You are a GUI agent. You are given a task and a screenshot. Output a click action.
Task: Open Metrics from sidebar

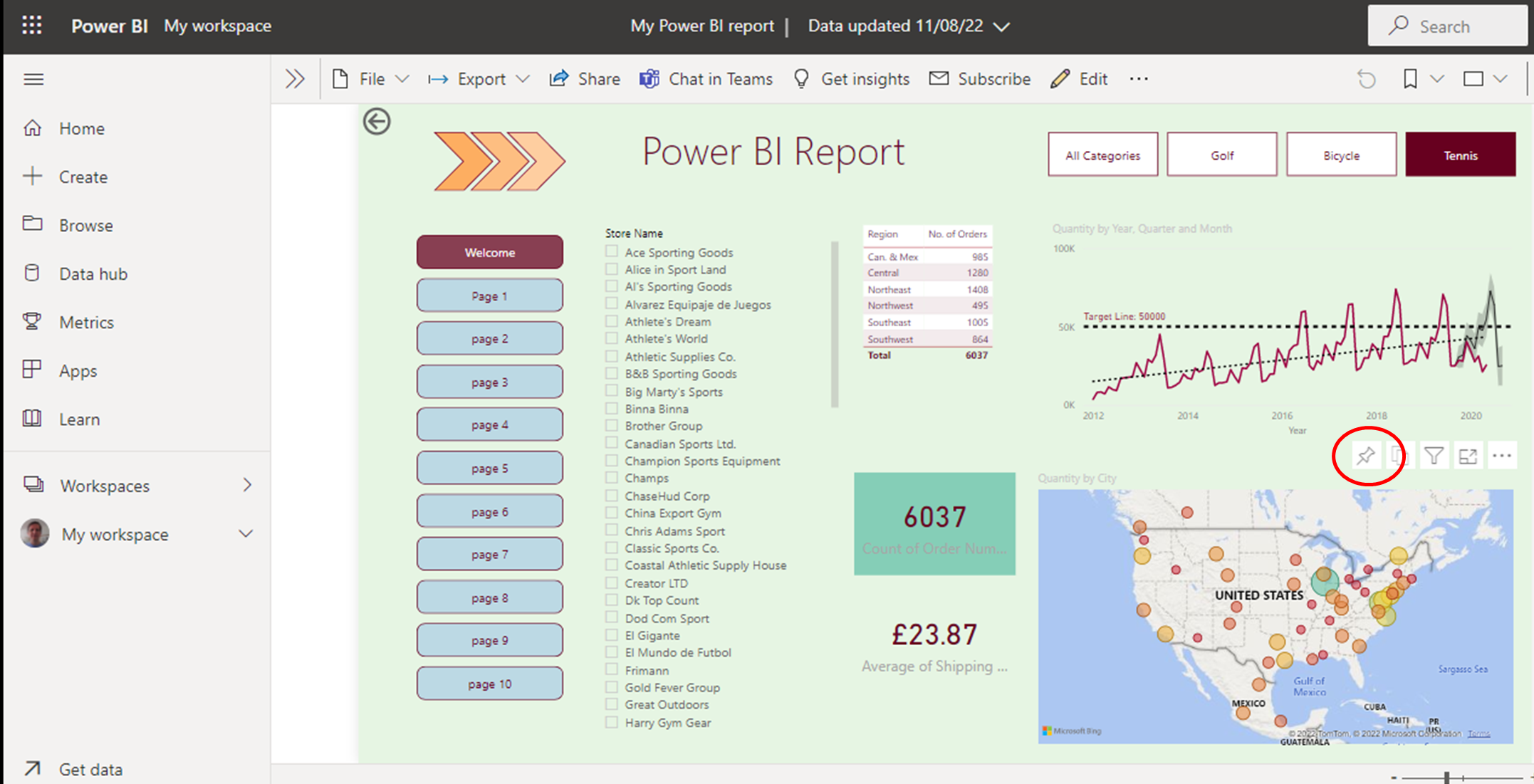(86, 322)
